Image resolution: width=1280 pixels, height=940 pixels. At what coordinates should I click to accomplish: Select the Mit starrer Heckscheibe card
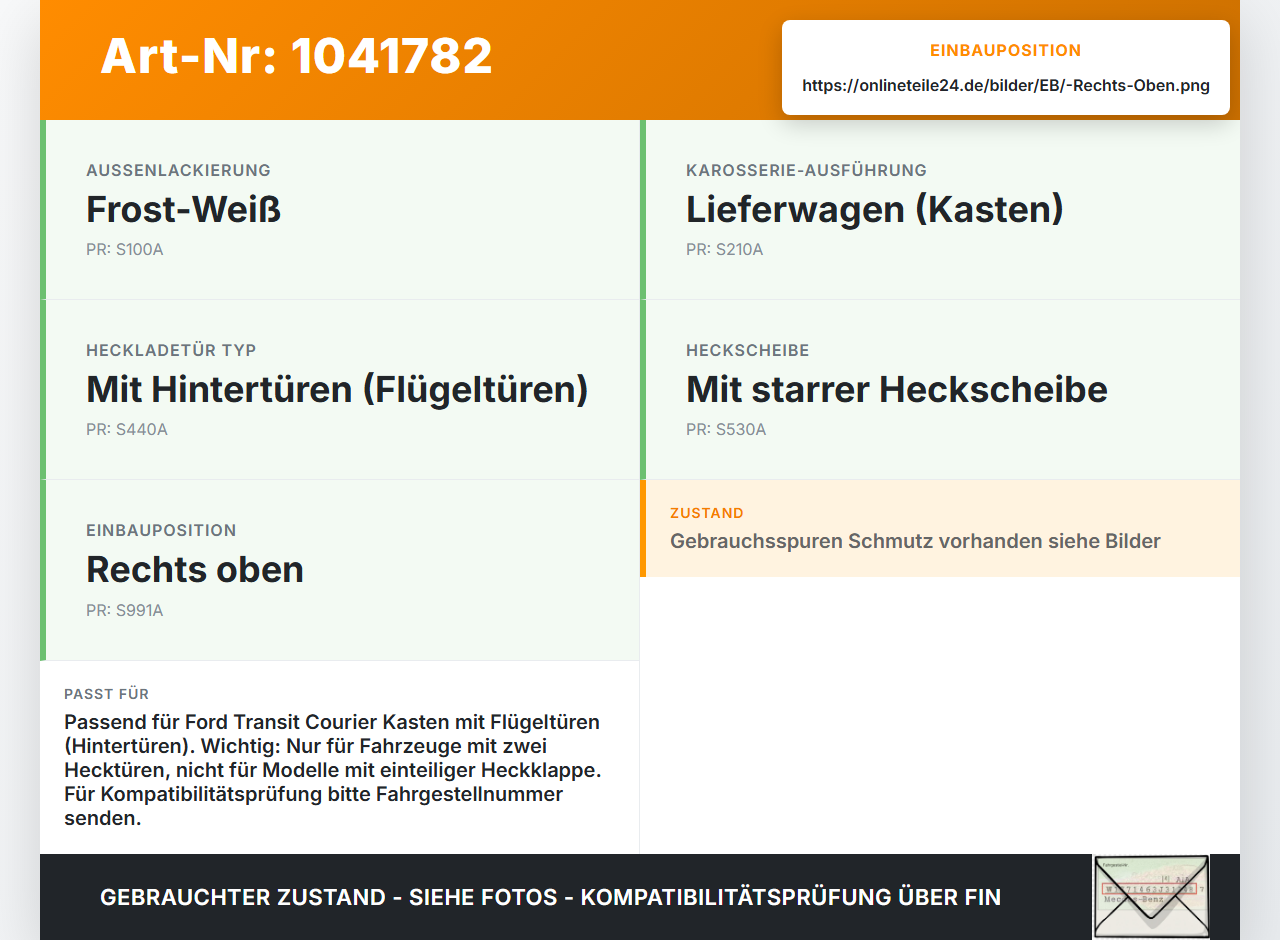(940, 390)
